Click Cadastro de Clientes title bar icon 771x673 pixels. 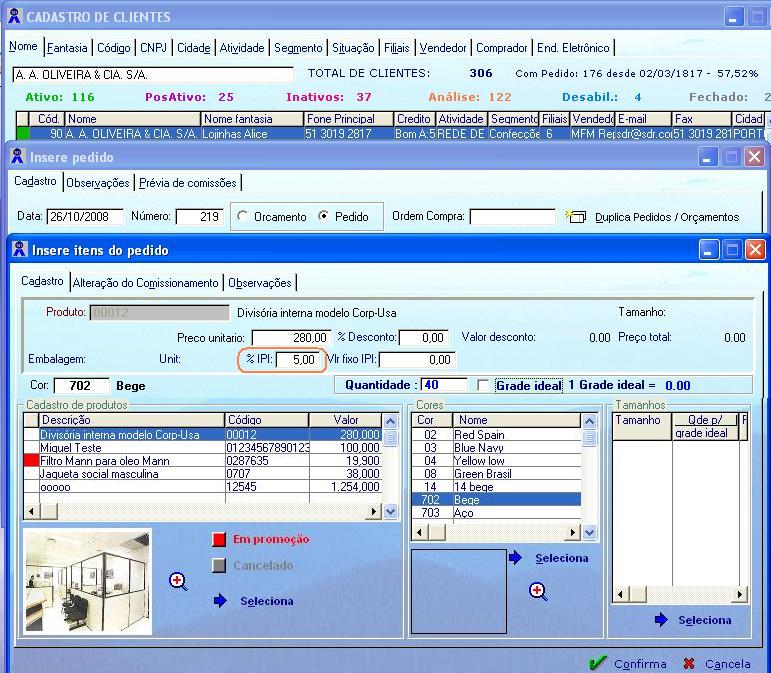(x=14, y=16)
